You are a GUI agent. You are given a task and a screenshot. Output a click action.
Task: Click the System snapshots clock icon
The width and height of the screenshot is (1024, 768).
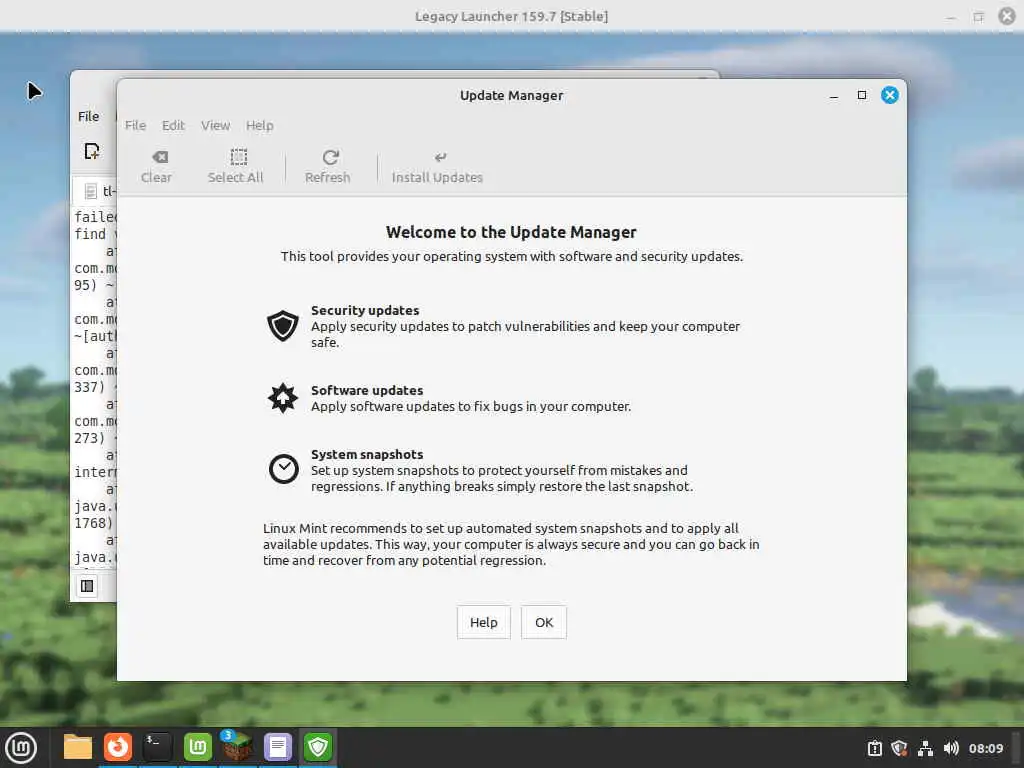(283, 469)
